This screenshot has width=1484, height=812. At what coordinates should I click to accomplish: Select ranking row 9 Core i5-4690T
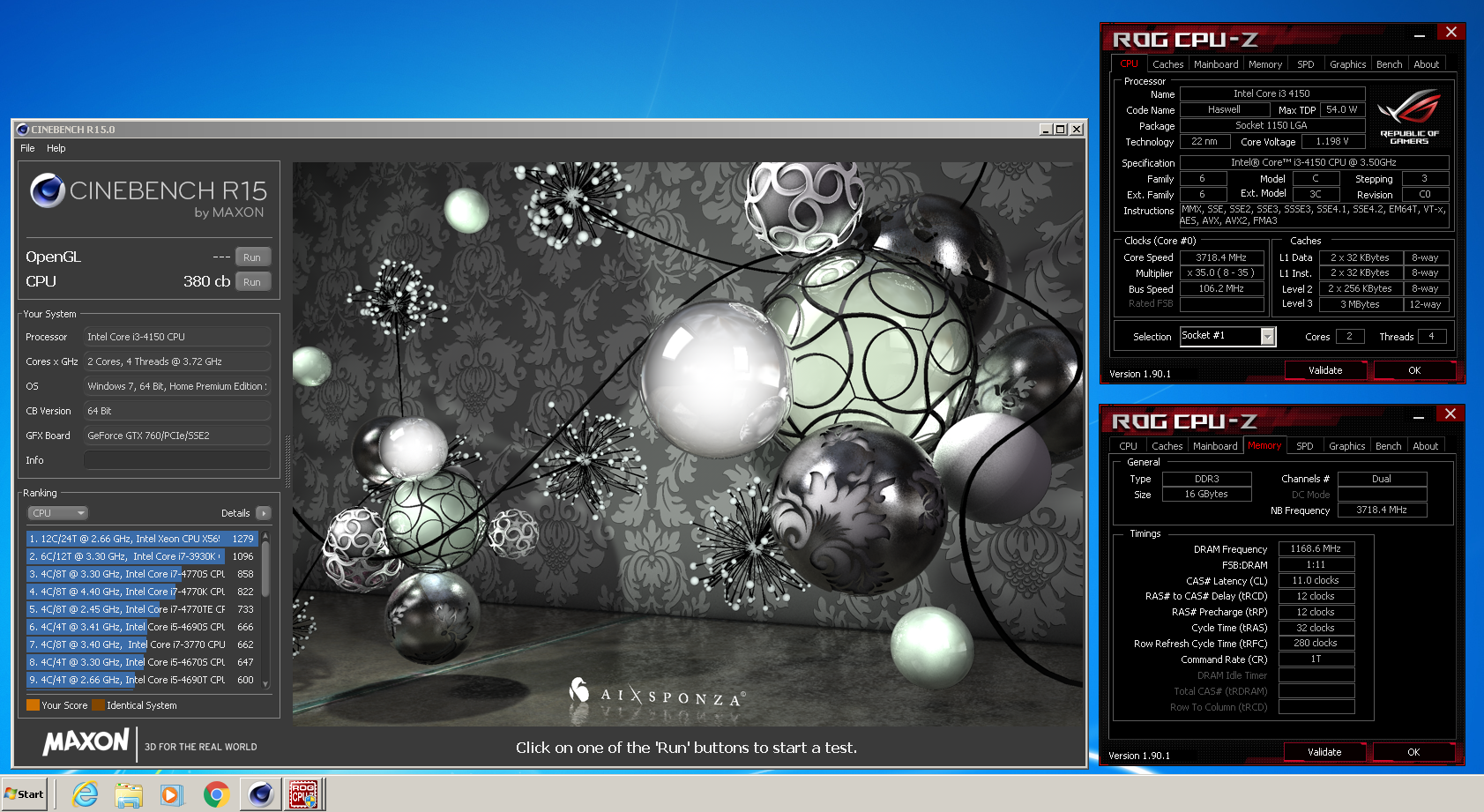(x=142, y=680)
